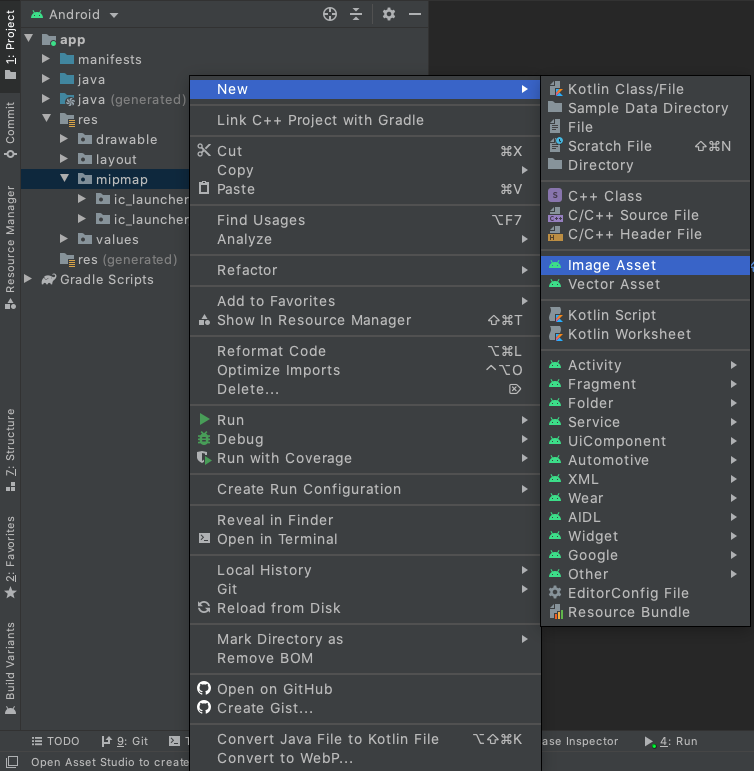Image resolution: width=754 pixels, height=771 pixels.
Task: Open the 4: Run tool window button
Action: (671, 741)
